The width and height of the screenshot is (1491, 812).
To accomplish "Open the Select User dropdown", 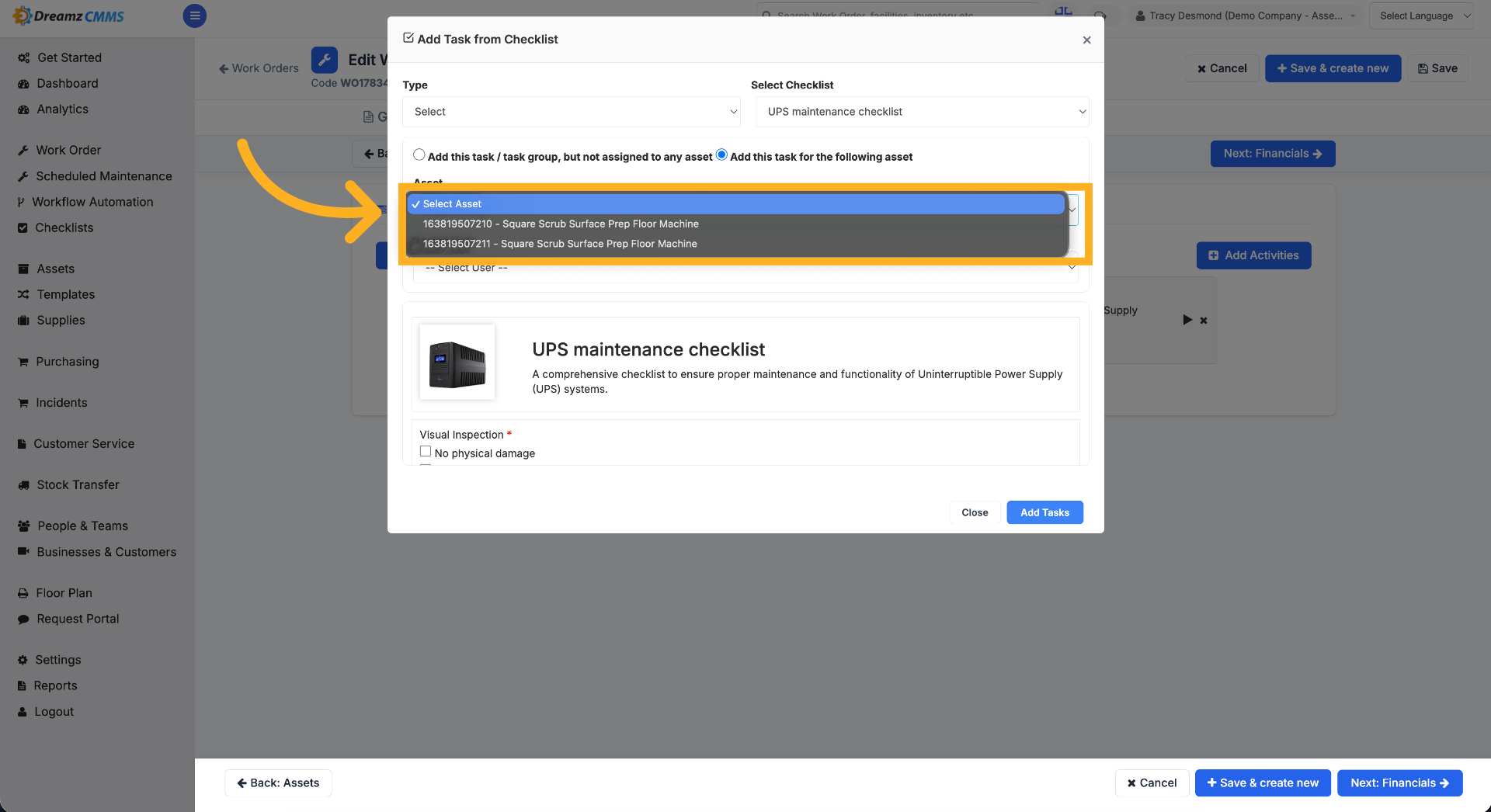I will 745,268.
